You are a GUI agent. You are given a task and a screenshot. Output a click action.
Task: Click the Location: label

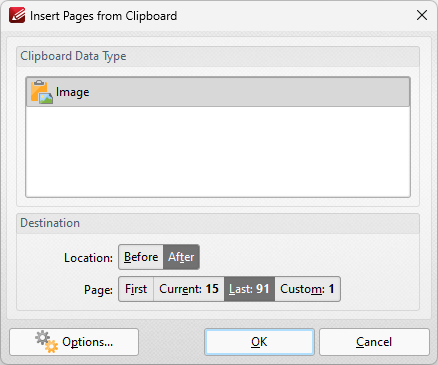[88, 258]
